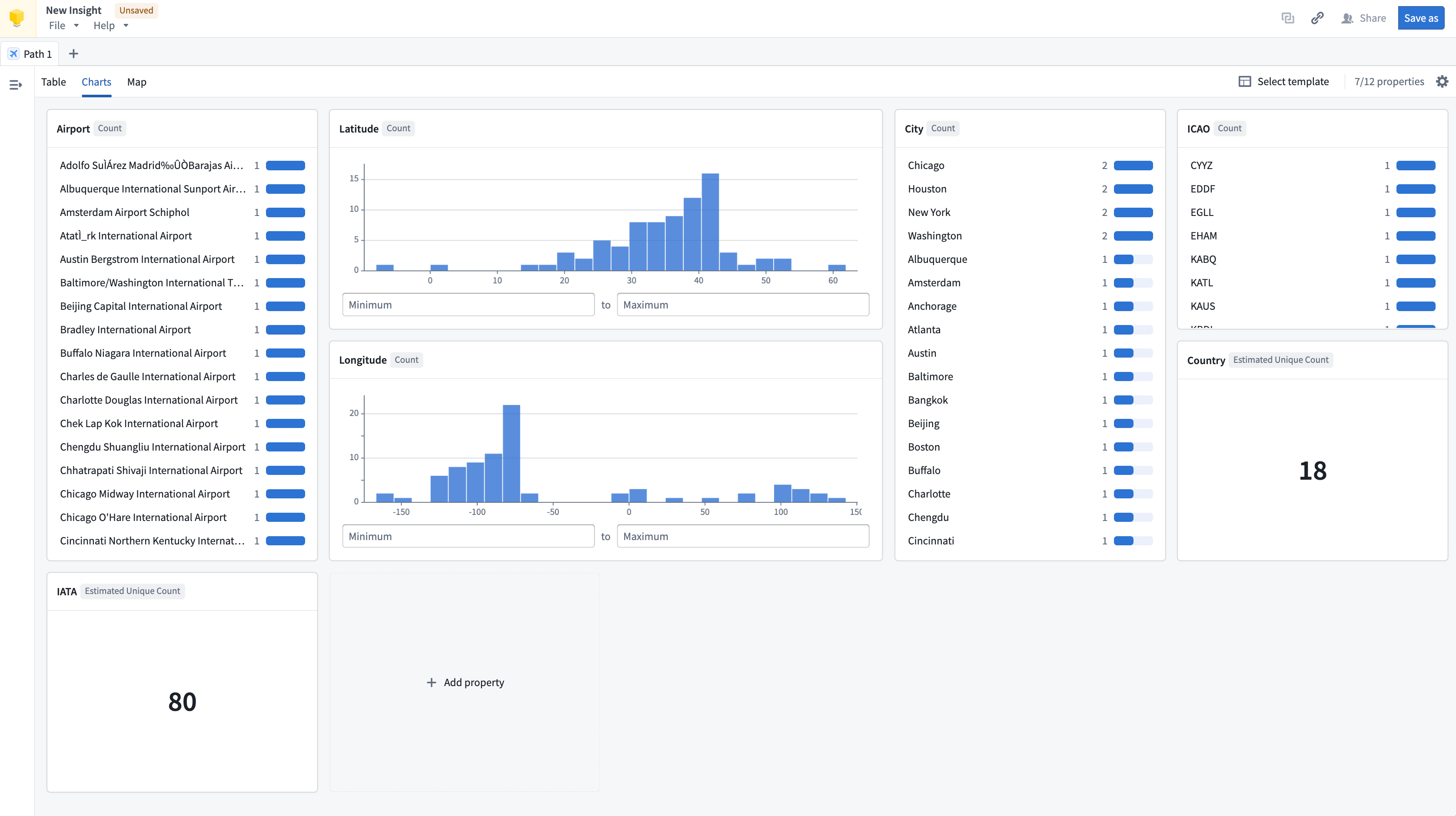Screen dimensions: 1456x816
Task: Click the ICAO Count aggregation badge
Action: 1230,128
